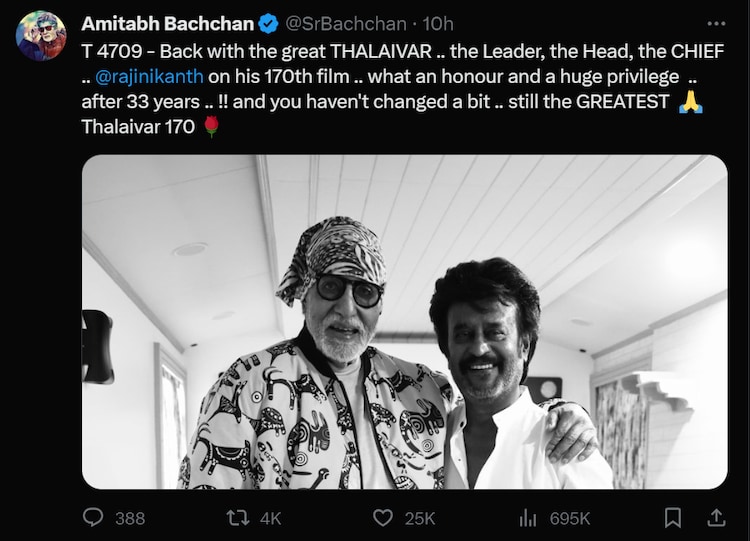The width and height of the screenshot is (750, 541).
Task: Click the rose emoji after Thalaivar 170
Action: [x=211, y=127]
